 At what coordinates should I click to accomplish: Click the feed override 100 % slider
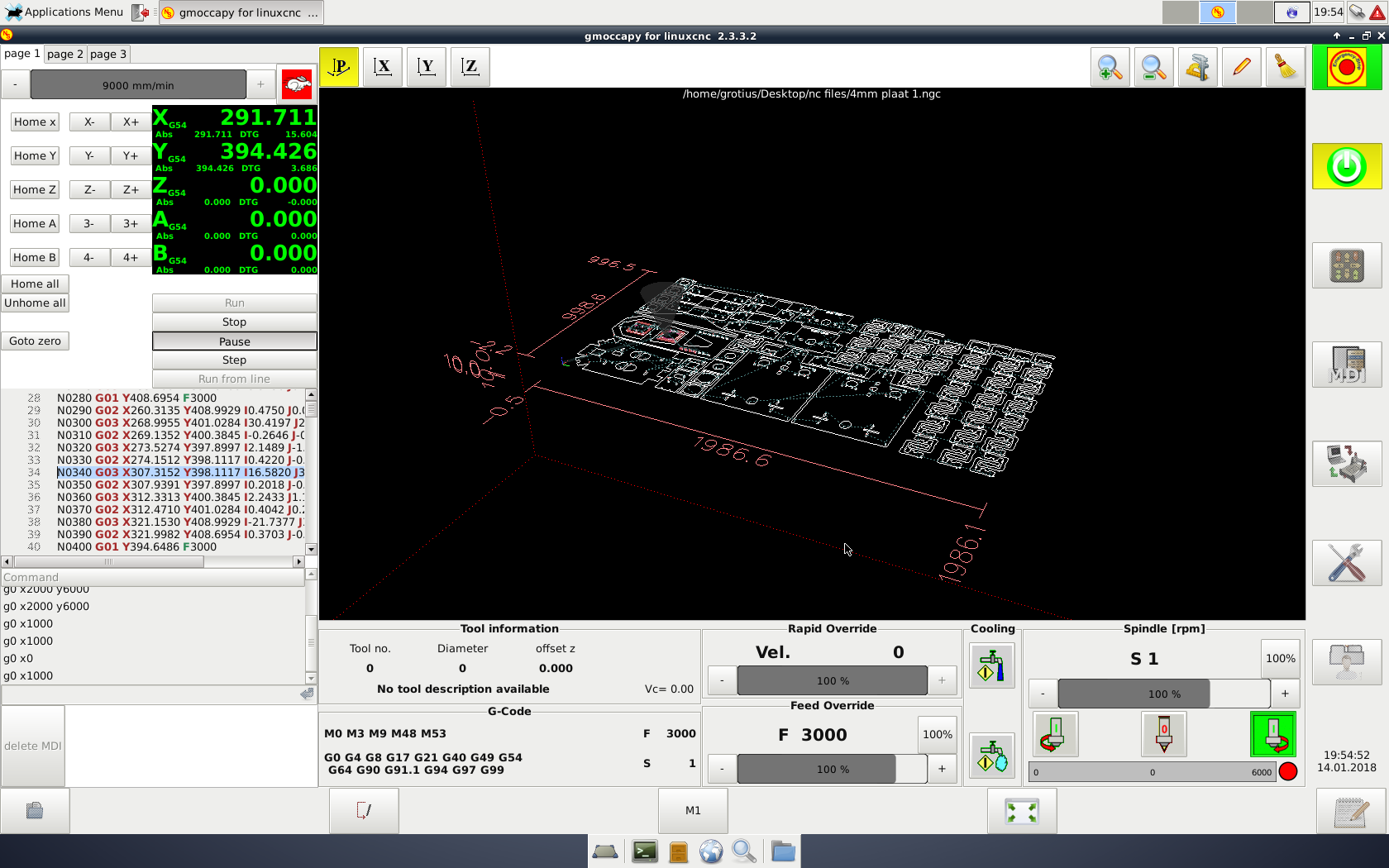(833, 769)
